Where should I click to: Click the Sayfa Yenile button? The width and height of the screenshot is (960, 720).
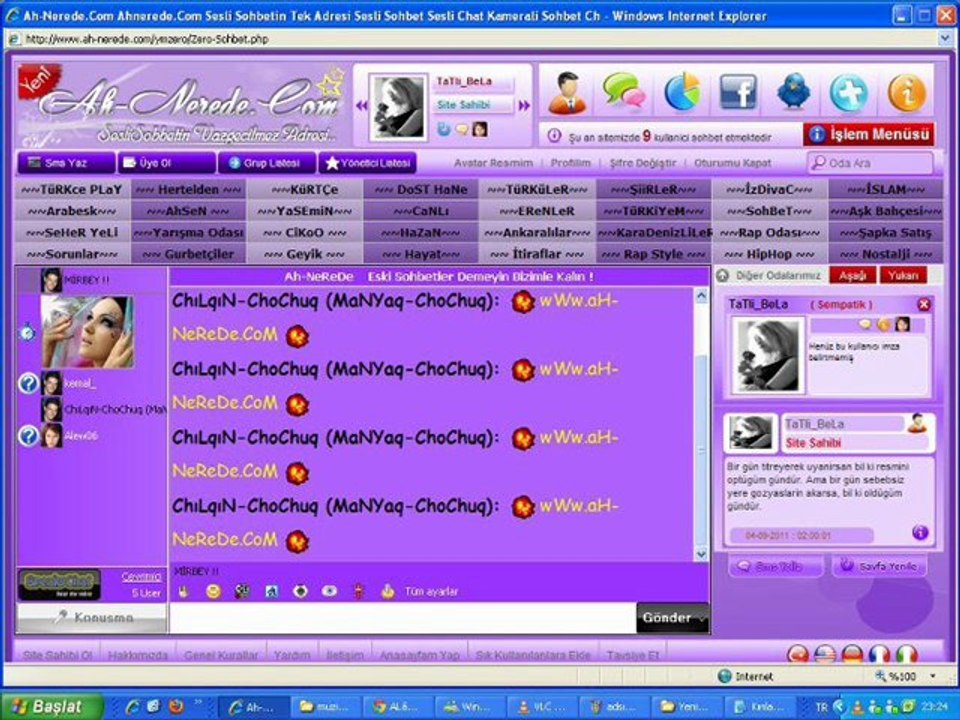pyautogui.click(x=879, y=566)
